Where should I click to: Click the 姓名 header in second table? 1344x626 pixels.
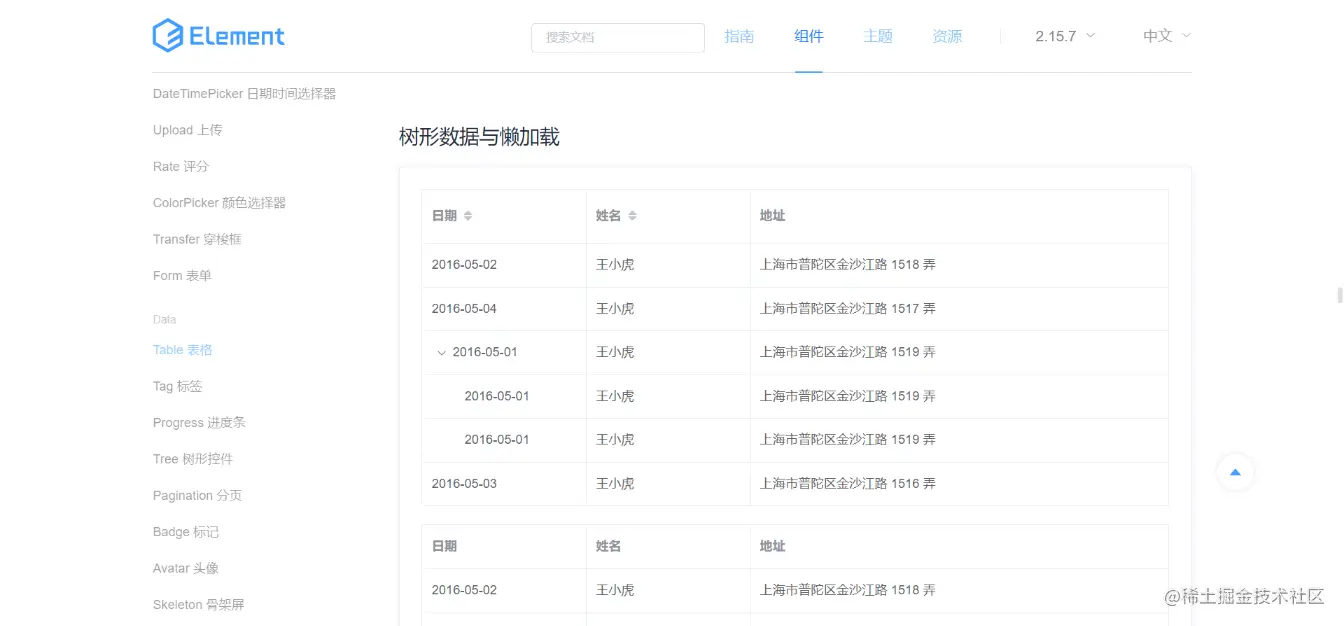click(609, 547)
